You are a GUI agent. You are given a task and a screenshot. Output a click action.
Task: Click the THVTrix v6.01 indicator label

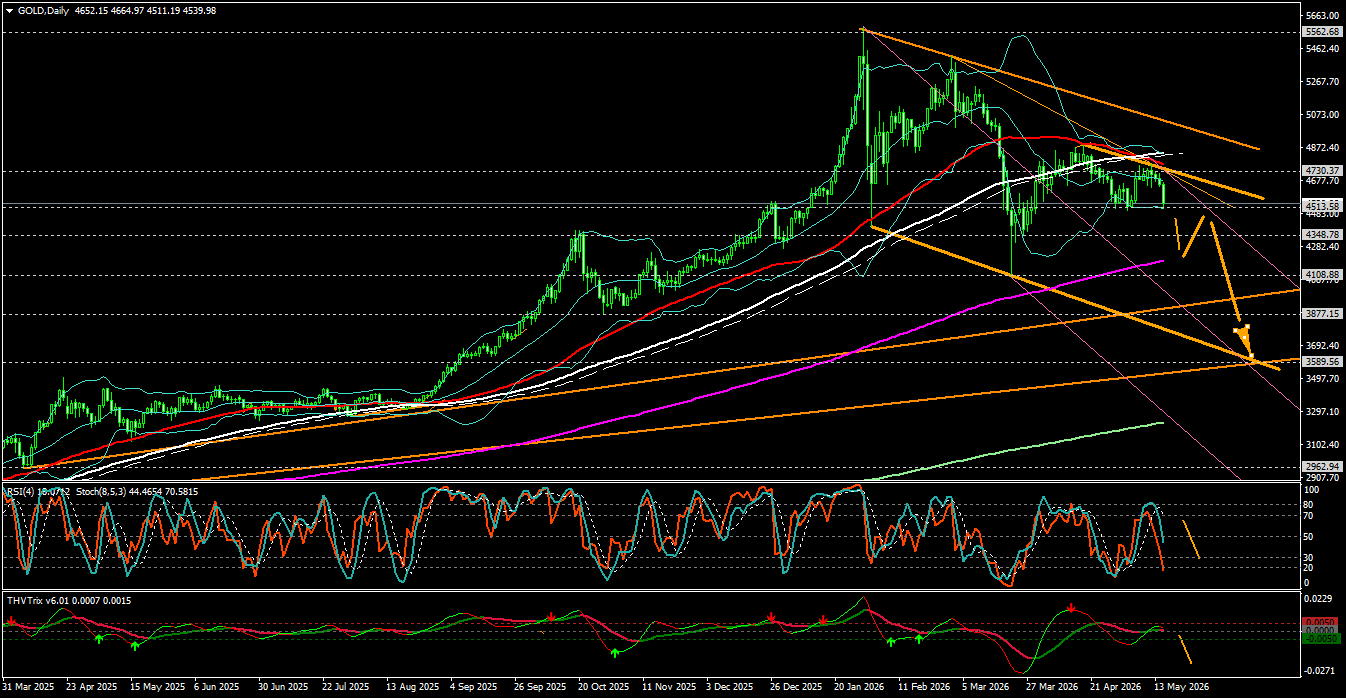point(37,600)
